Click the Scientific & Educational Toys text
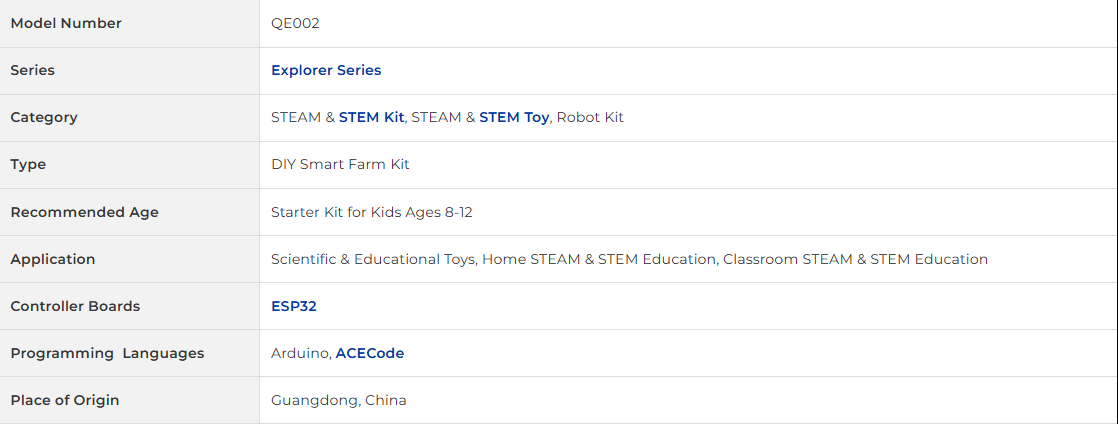This screenshot has width=1118, height=424. pos(373,259)
